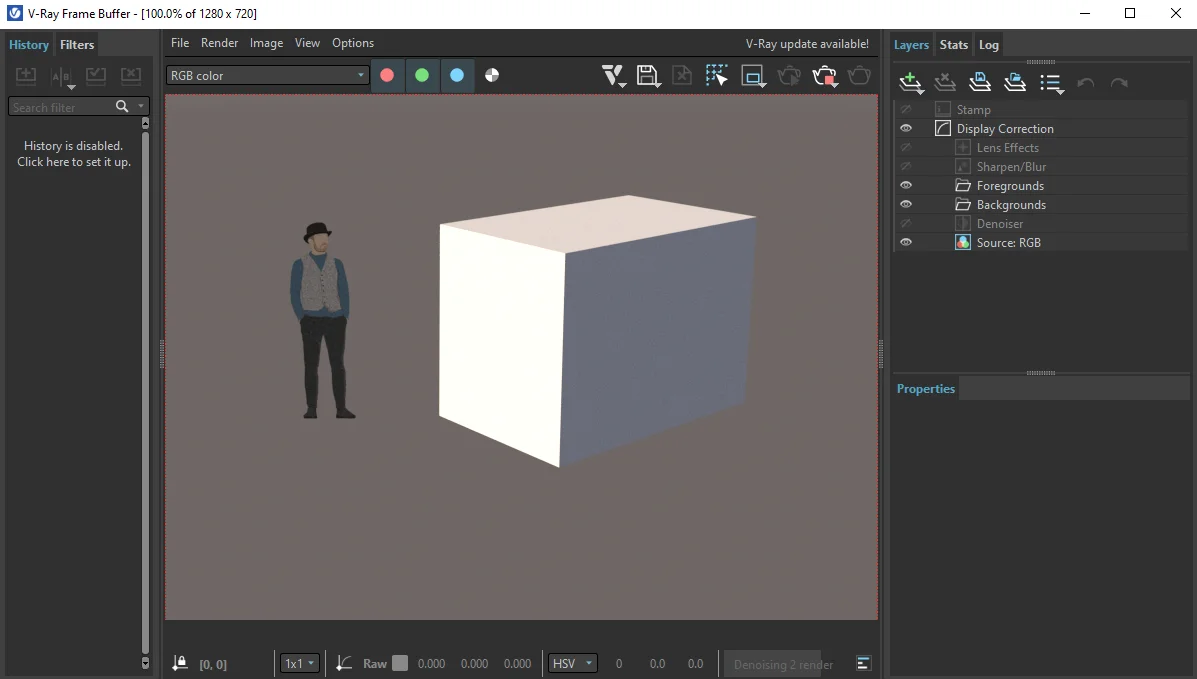This screenshot has width=1197, height=679.
Task: Show the Stamp layer
Action: [x=906, y=109]
